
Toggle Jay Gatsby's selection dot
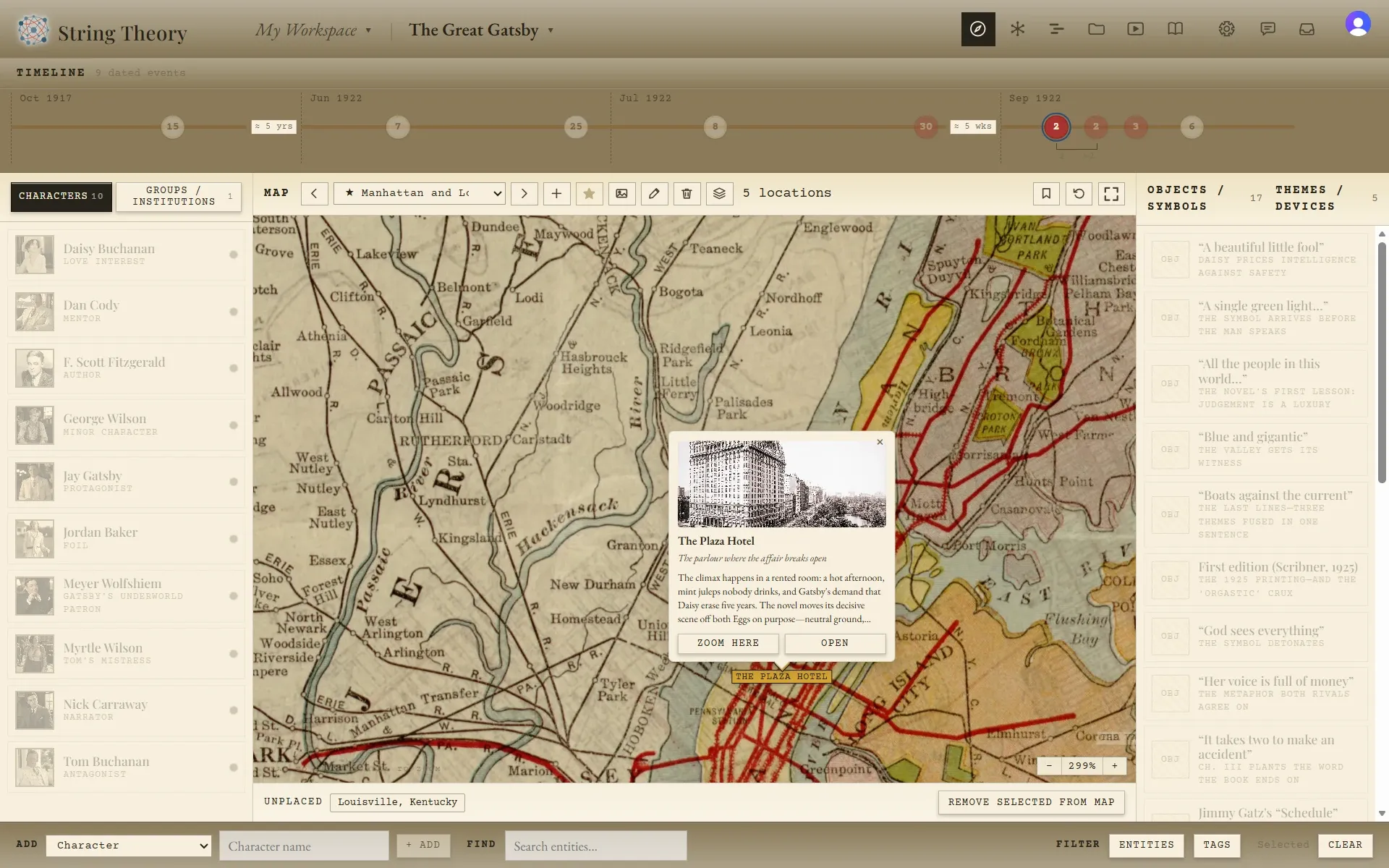point(233,482)
